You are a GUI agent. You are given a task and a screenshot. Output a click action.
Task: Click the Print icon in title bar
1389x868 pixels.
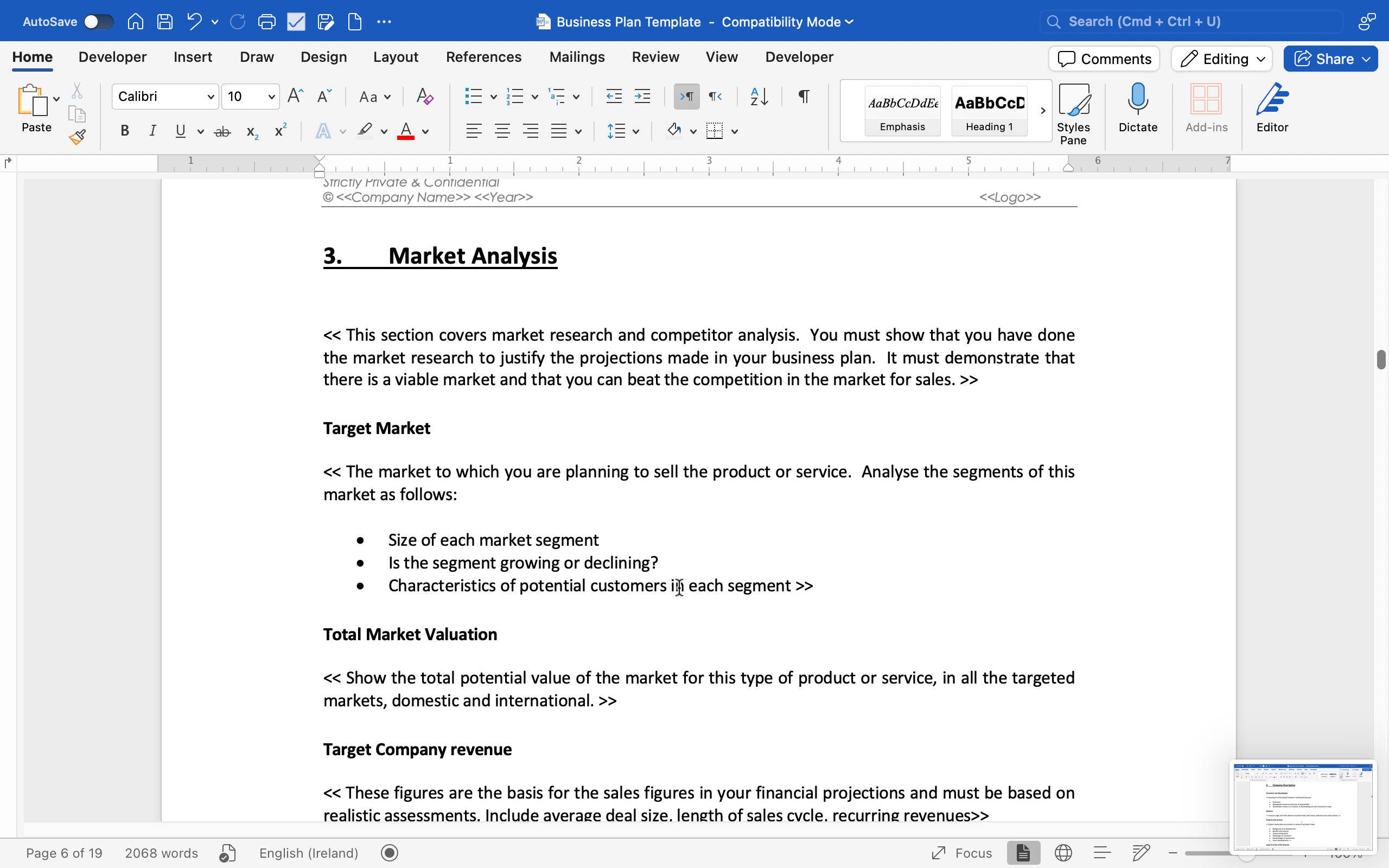click(267, 22)
